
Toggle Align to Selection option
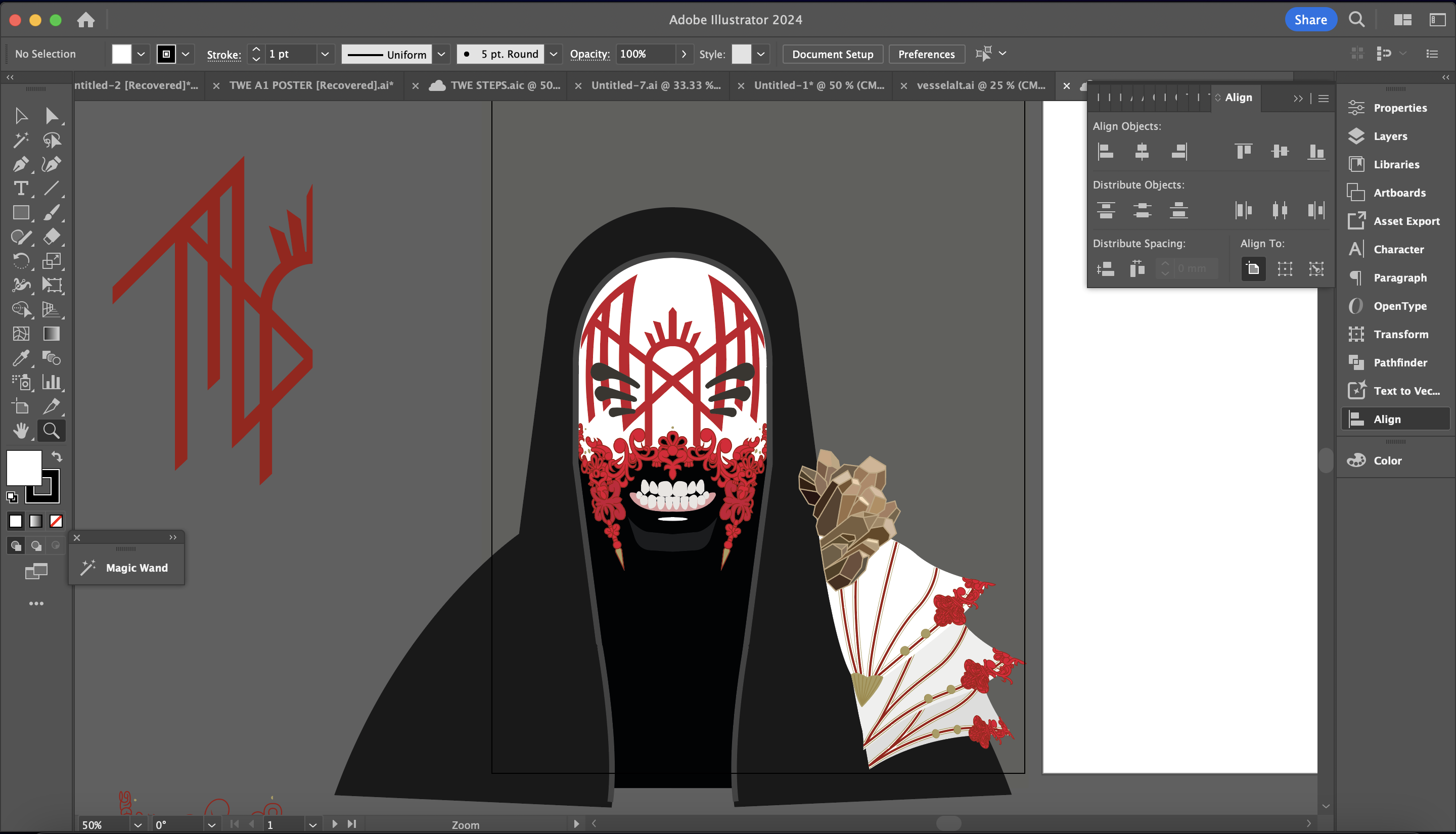tap(1285, 268)
